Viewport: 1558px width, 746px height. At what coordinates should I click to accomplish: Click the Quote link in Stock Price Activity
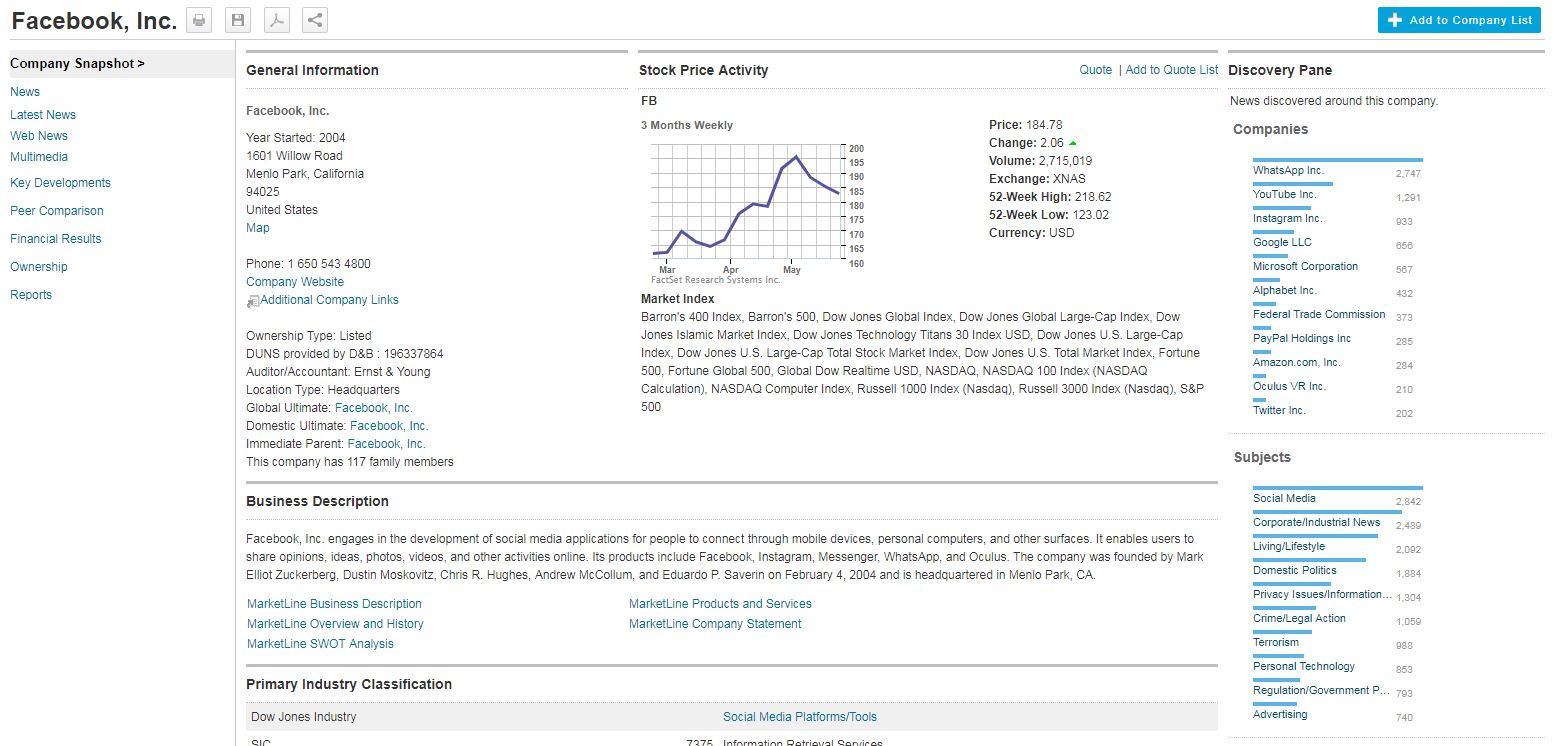(x=1095, y=70)
